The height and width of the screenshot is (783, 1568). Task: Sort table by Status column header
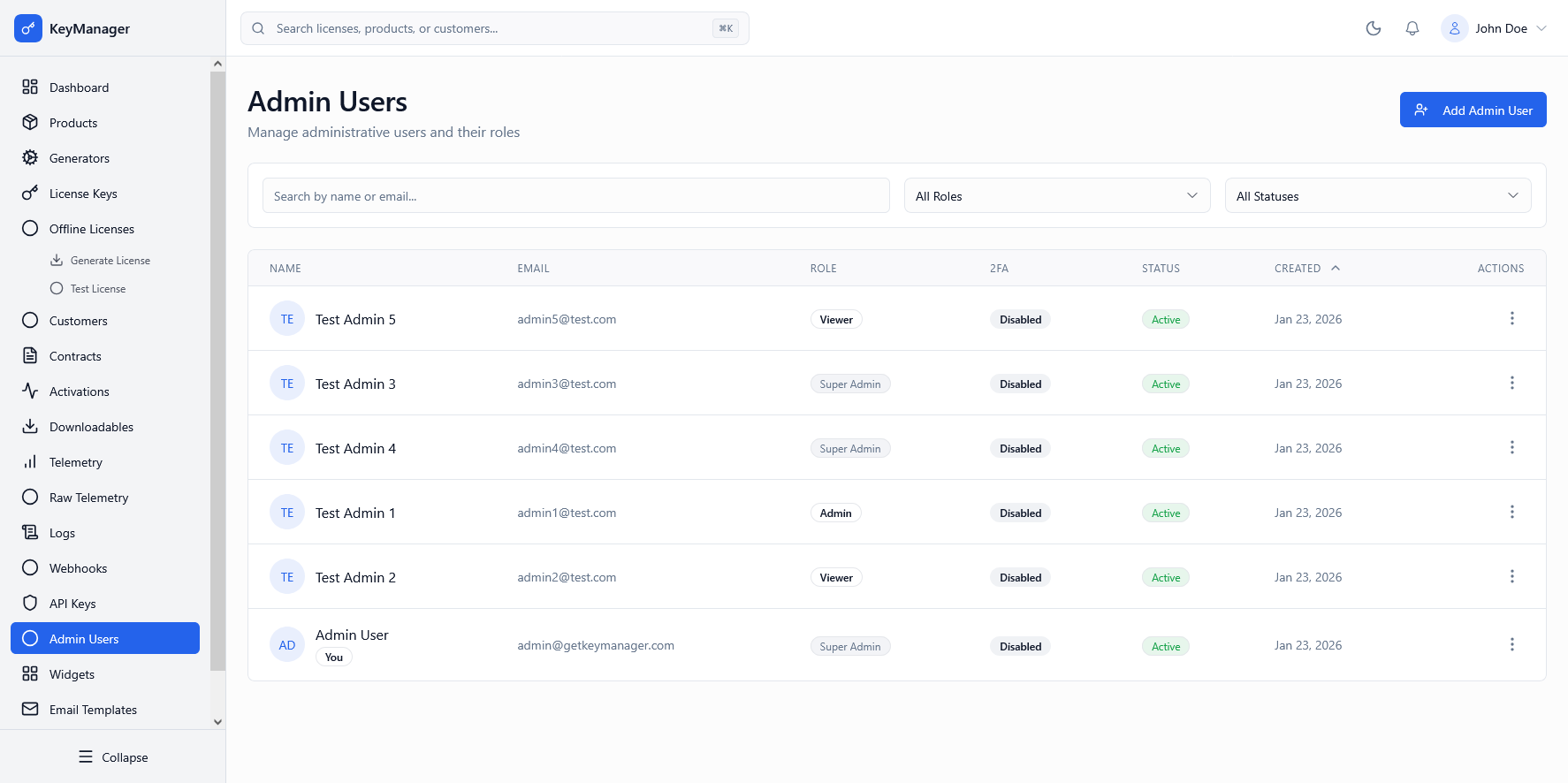coord(1161,268)
